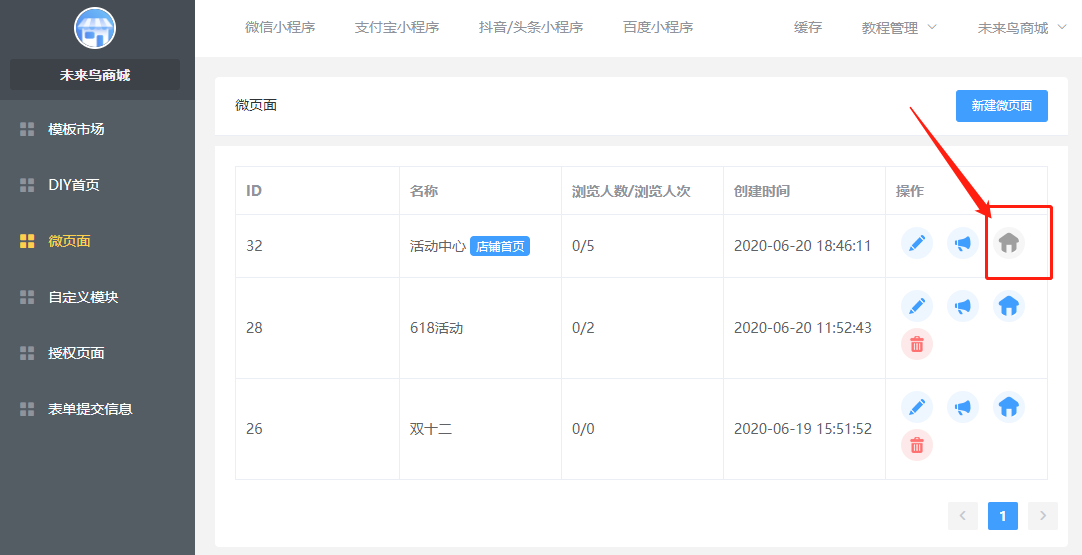
Task: Go to next page with right arrow
Action: click(1042, 515)
